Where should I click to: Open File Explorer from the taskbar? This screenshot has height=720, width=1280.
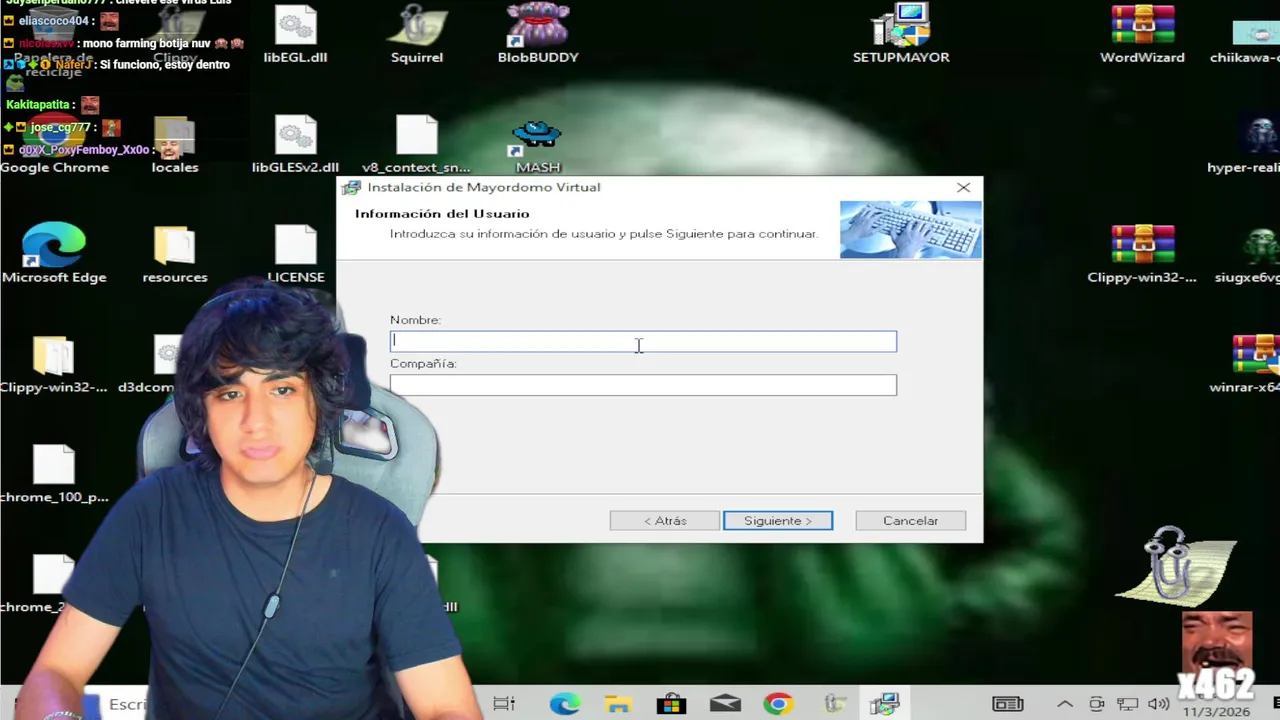tap(618, 704)
